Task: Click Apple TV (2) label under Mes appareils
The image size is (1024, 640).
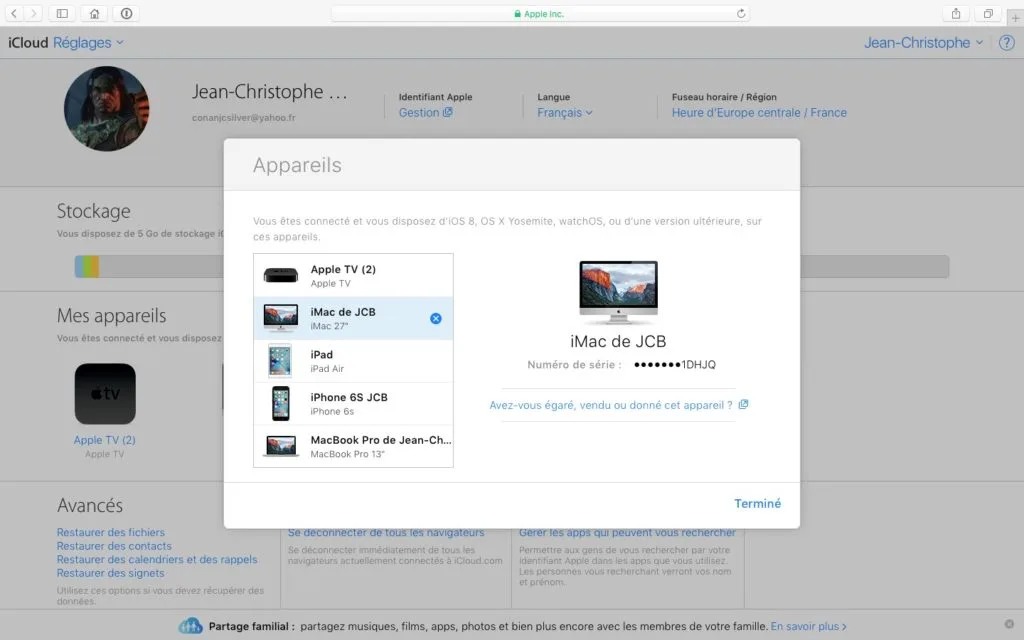Action: [104, 440]
